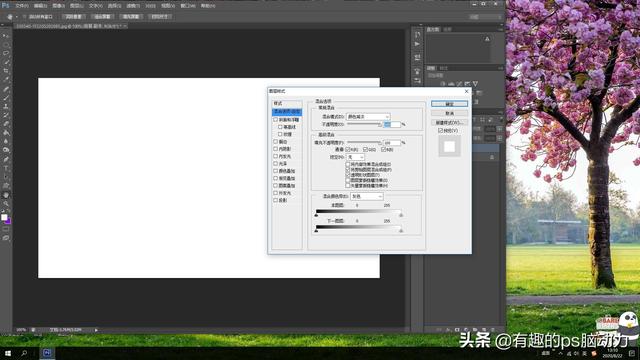The image size is (640, 360).
Task: Open Windows taskbar search
Action: point(24,353)
